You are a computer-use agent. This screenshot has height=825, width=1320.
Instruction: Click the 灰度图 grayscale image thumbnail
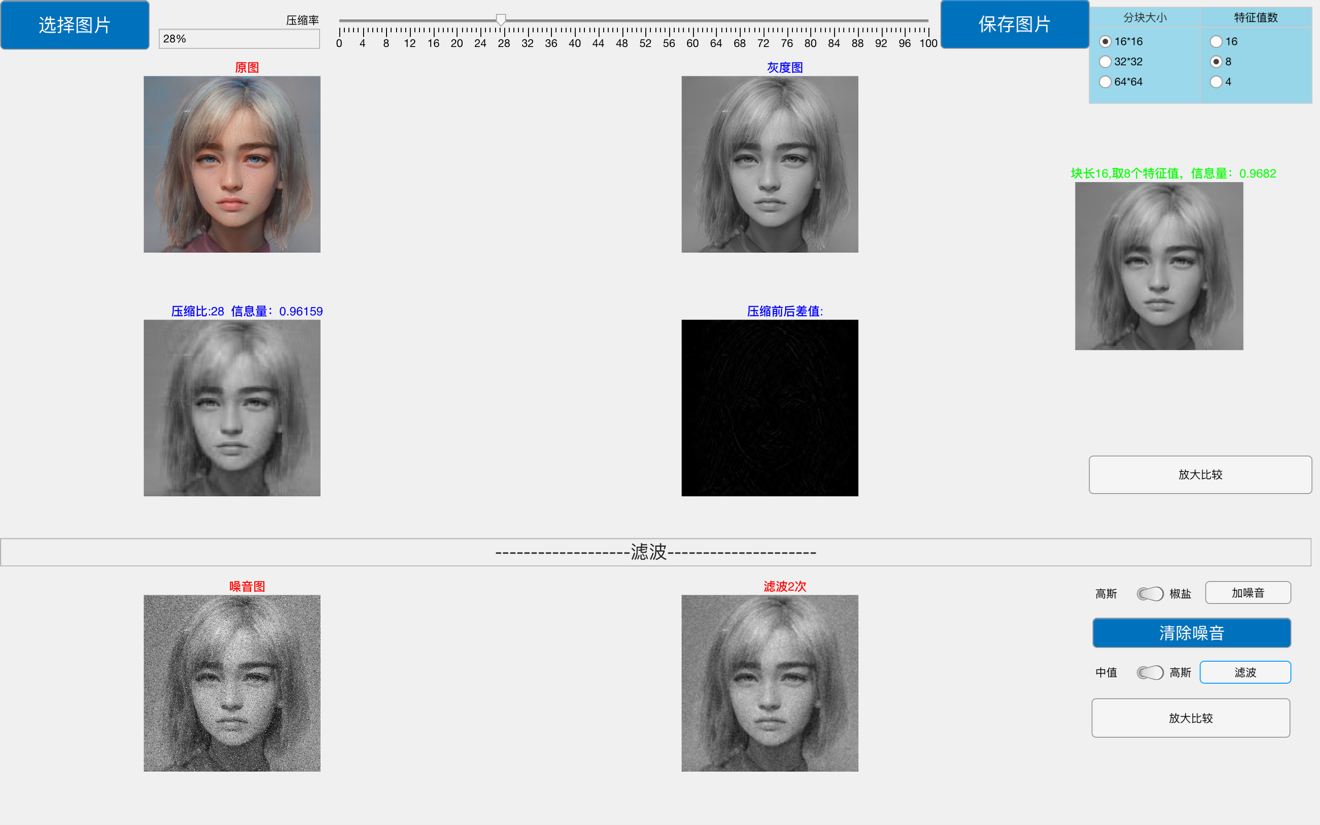pyautogui.click(x=769, y=163)
